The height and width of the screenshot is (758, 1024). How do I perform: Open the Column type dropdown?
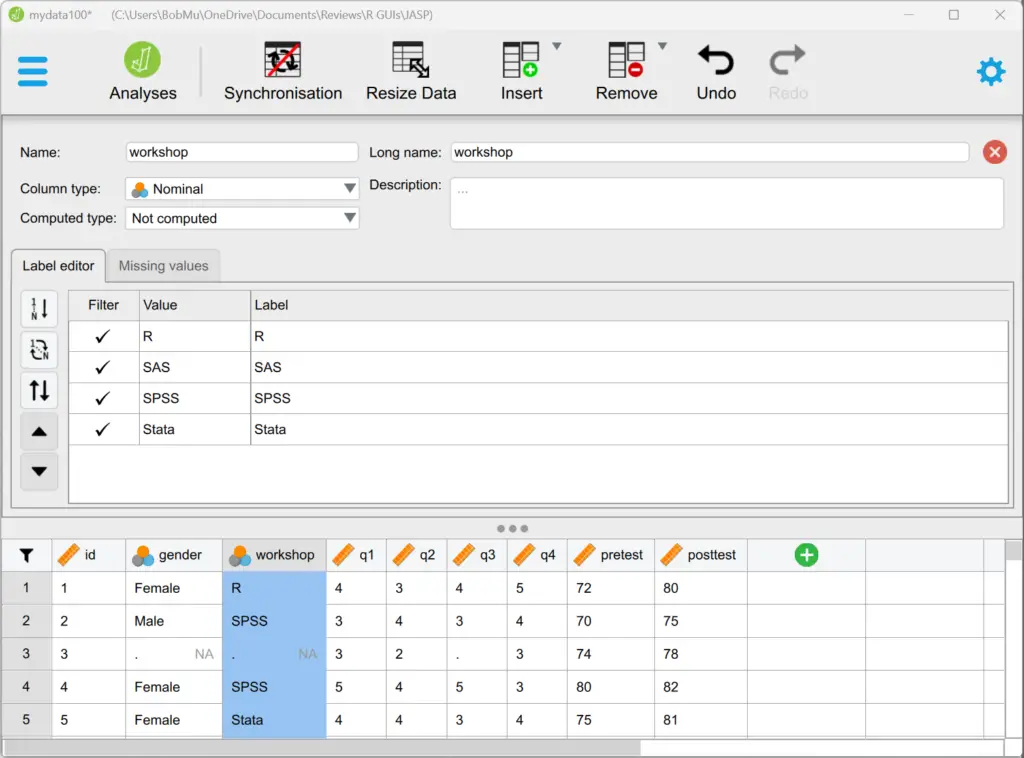pos(241,188)
